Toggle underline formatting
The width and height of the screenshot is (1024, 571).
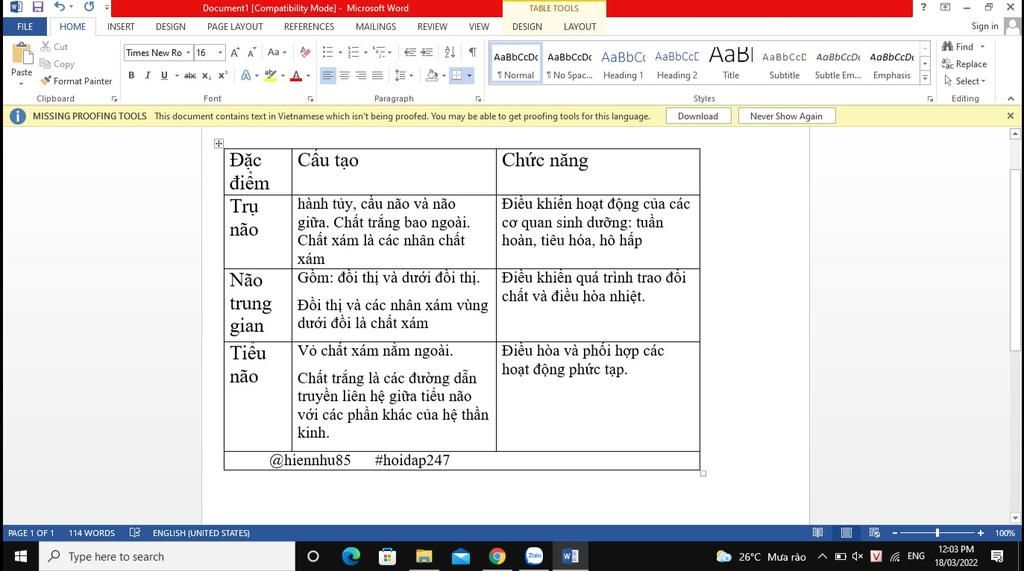coord(164,75)
